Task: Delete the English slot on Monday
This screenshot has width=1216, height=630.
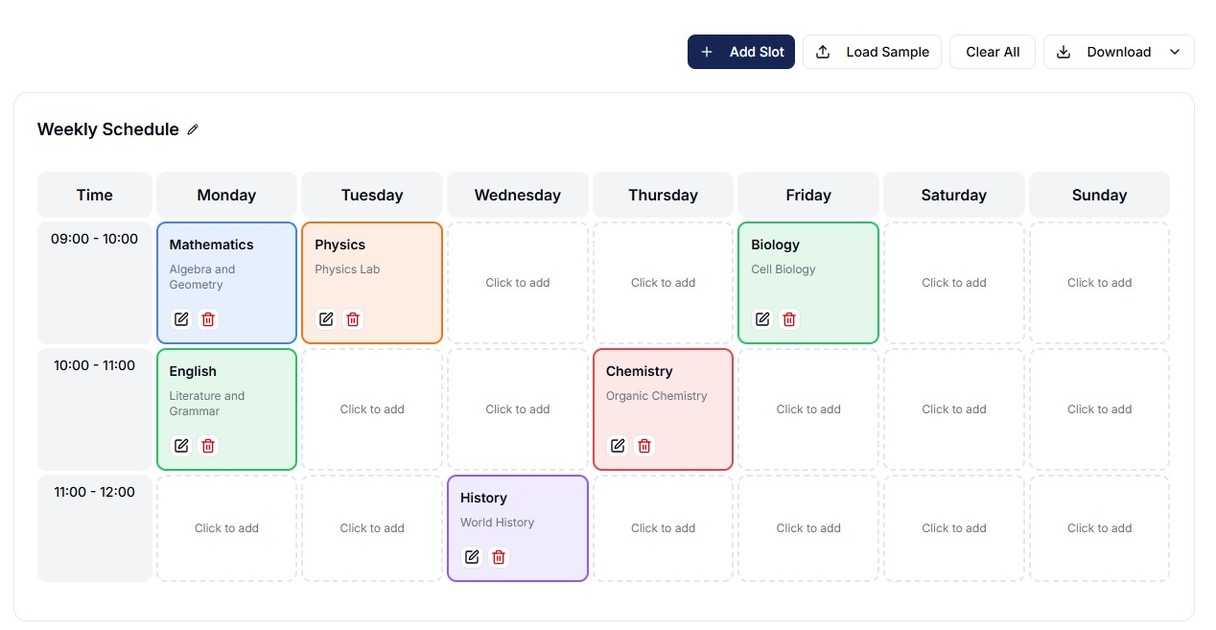Action: click(208, 446)
